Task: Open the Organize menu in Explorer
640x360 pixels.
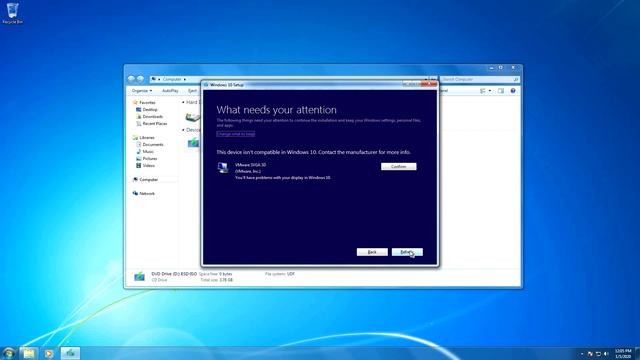Action: (x=142, y=91)
